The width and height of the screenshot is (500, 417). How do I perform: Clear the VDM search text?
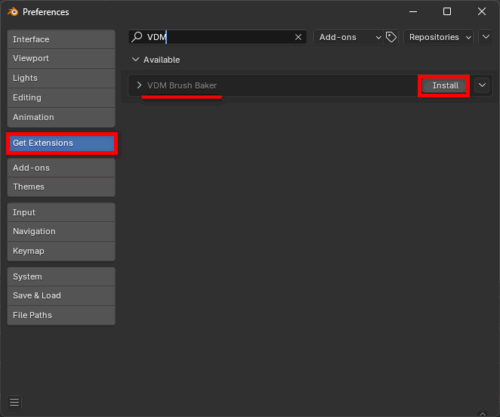tap(298, 37)
